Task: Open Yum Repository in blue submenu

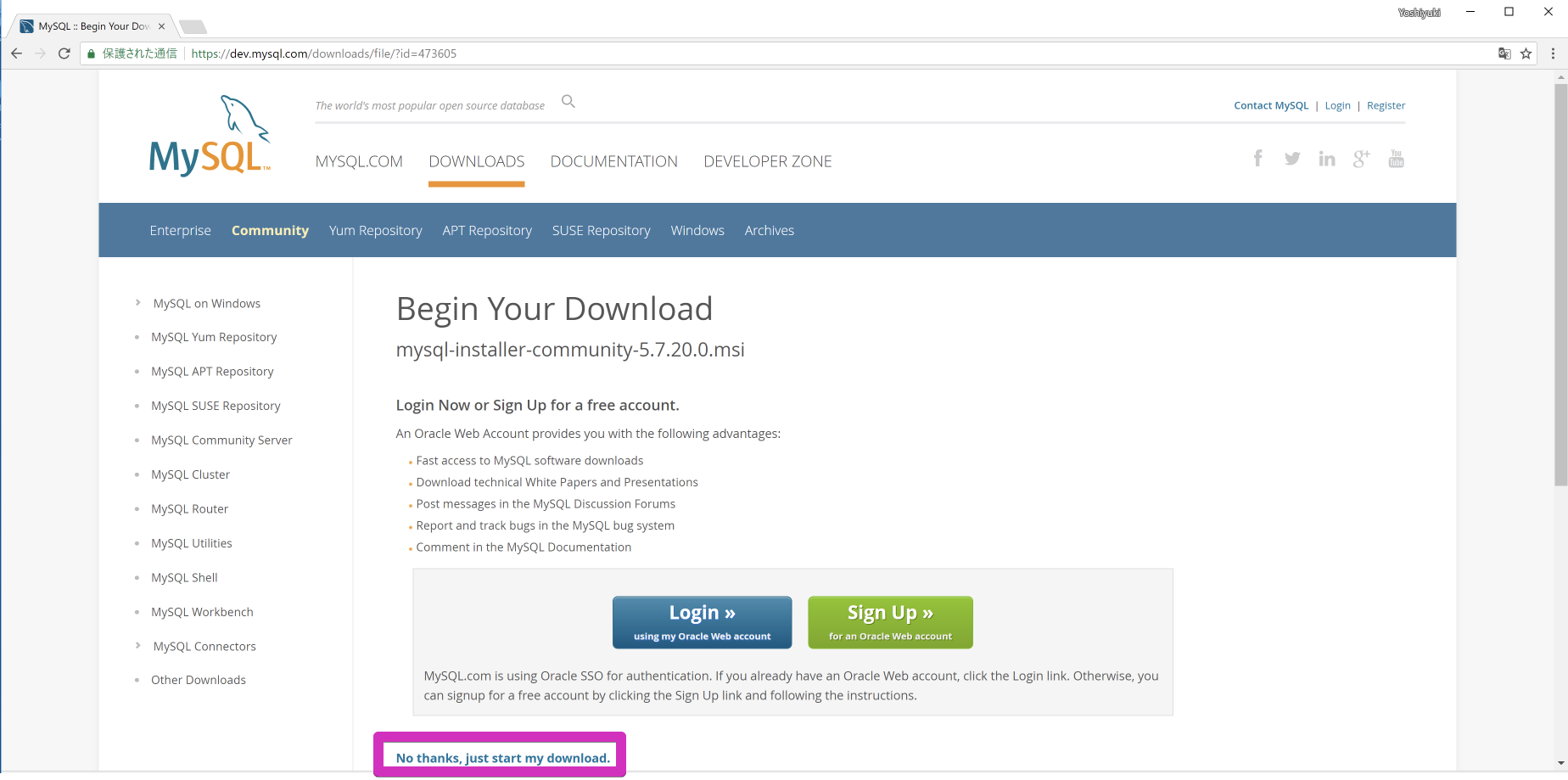Action: pos(376,231)
